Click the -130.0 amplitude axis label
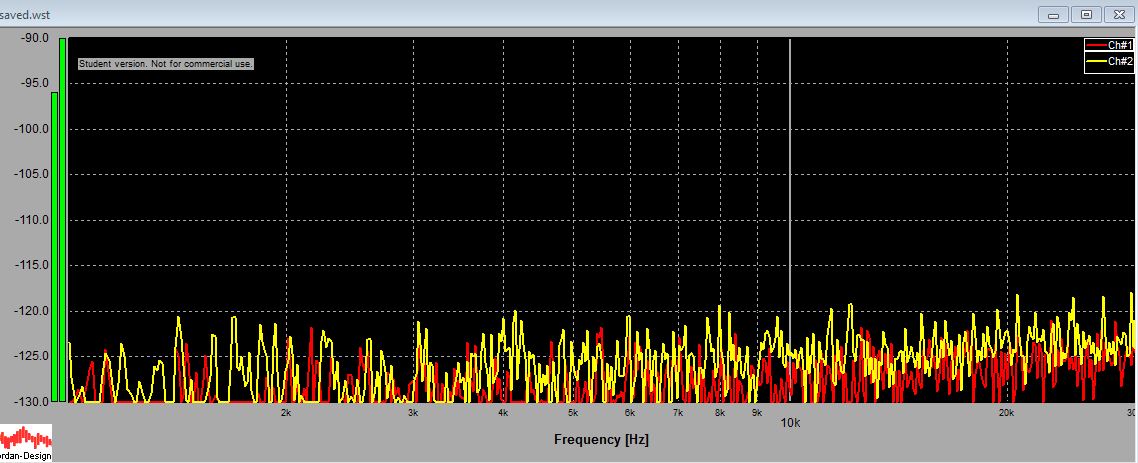This screenshot has height=463, width=1138. pos(30,401)
